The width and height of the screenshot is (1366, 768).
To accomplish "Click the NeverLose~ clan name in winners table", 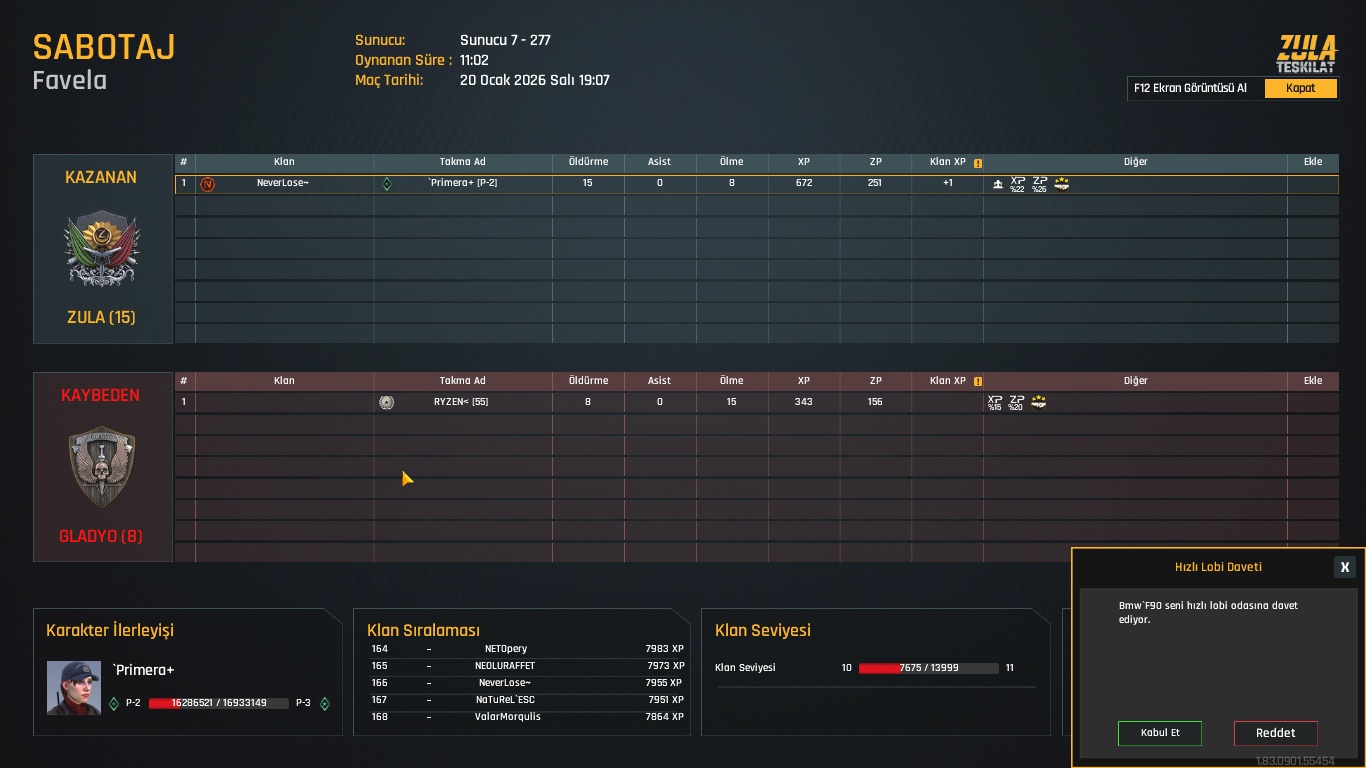I will (283, 184).
